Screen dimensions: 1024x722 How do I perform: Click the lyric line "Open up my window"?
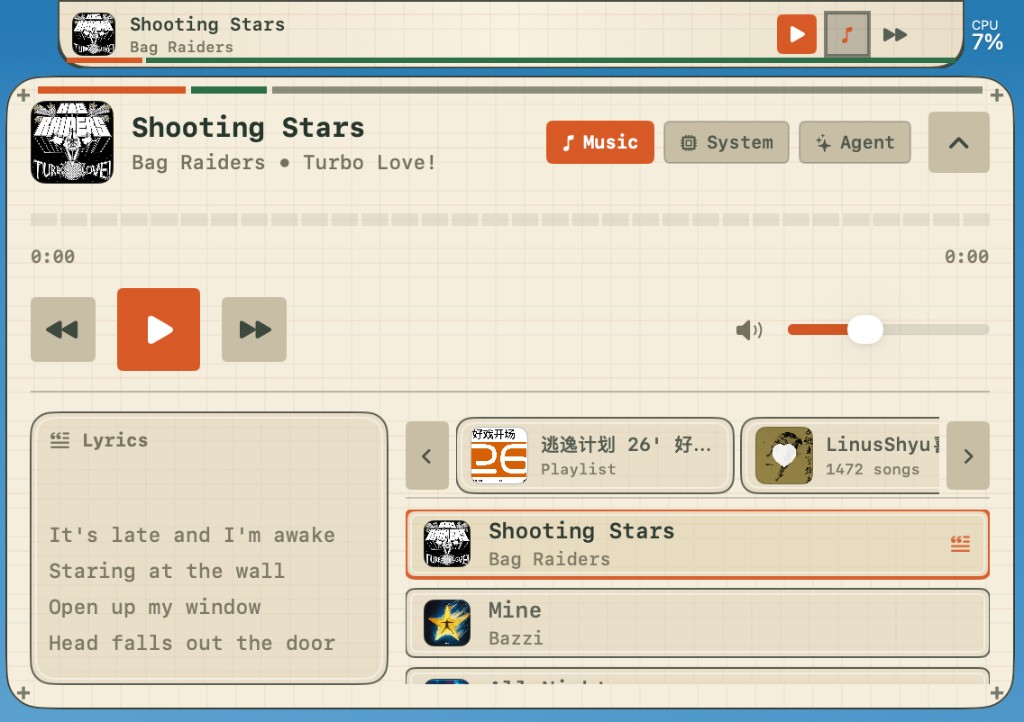(155, 607)
